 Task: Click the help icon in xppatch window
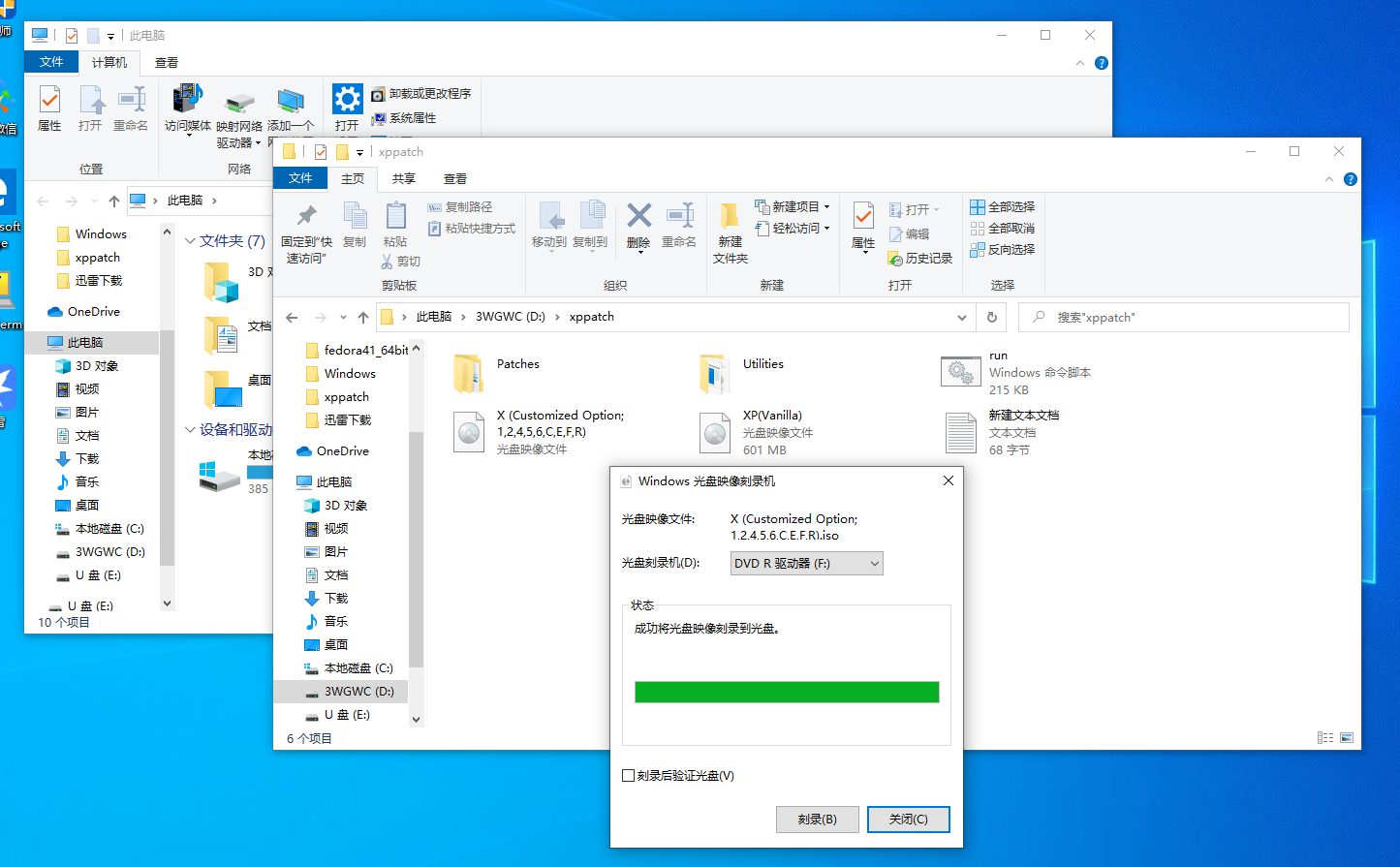pos(1351,179)
